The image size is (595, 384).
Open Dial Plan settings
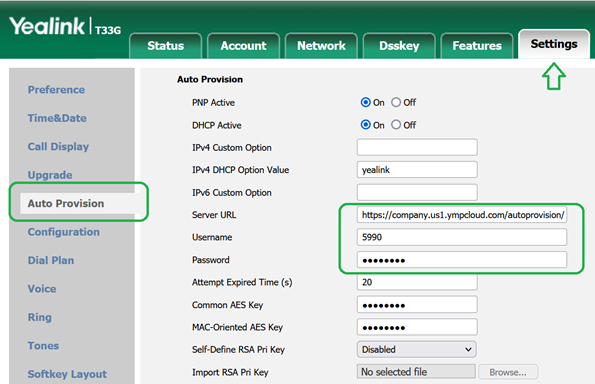point(51,260)
